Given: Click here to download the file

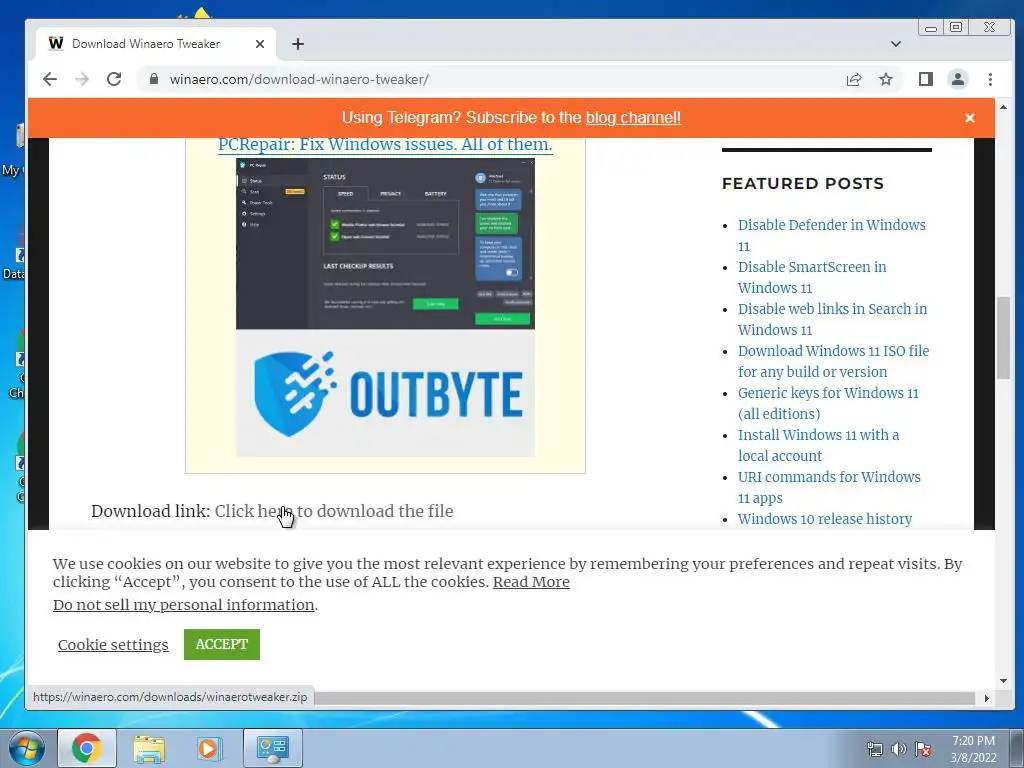Looking at the screenshot, I should click(334, 511).
